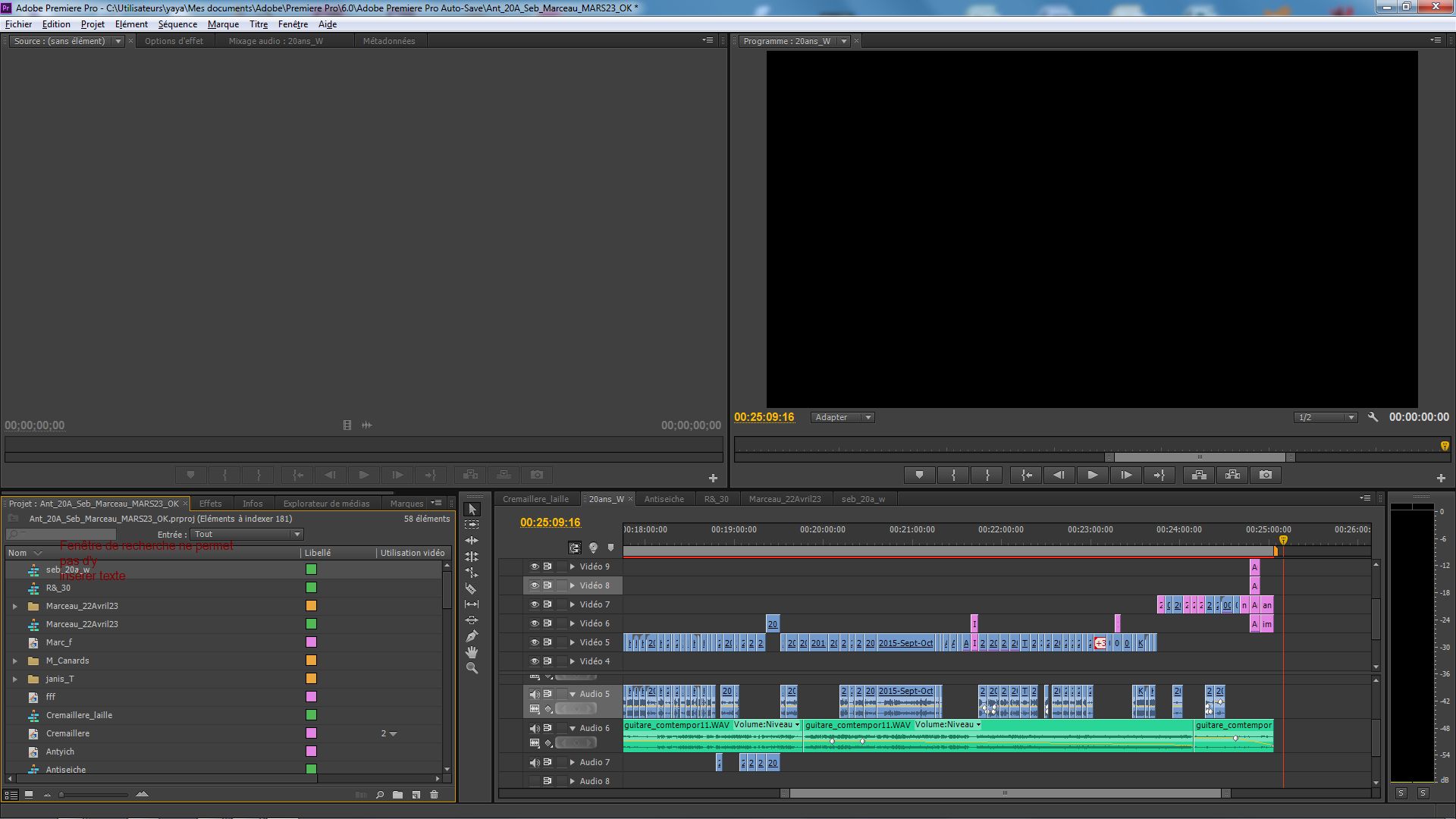Toggle Vidéo 5 track output eye

pos(534,642)
